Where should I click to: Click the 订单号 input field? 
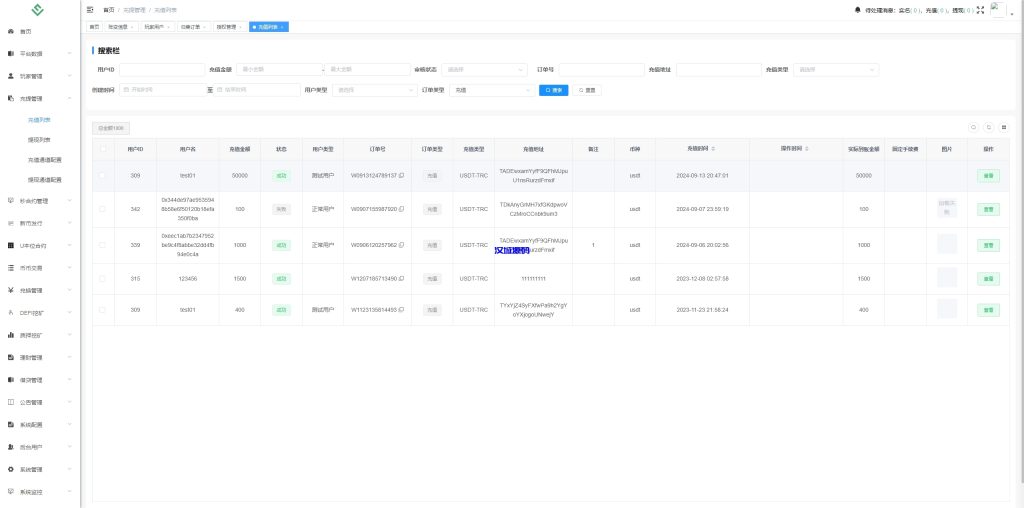600,70
